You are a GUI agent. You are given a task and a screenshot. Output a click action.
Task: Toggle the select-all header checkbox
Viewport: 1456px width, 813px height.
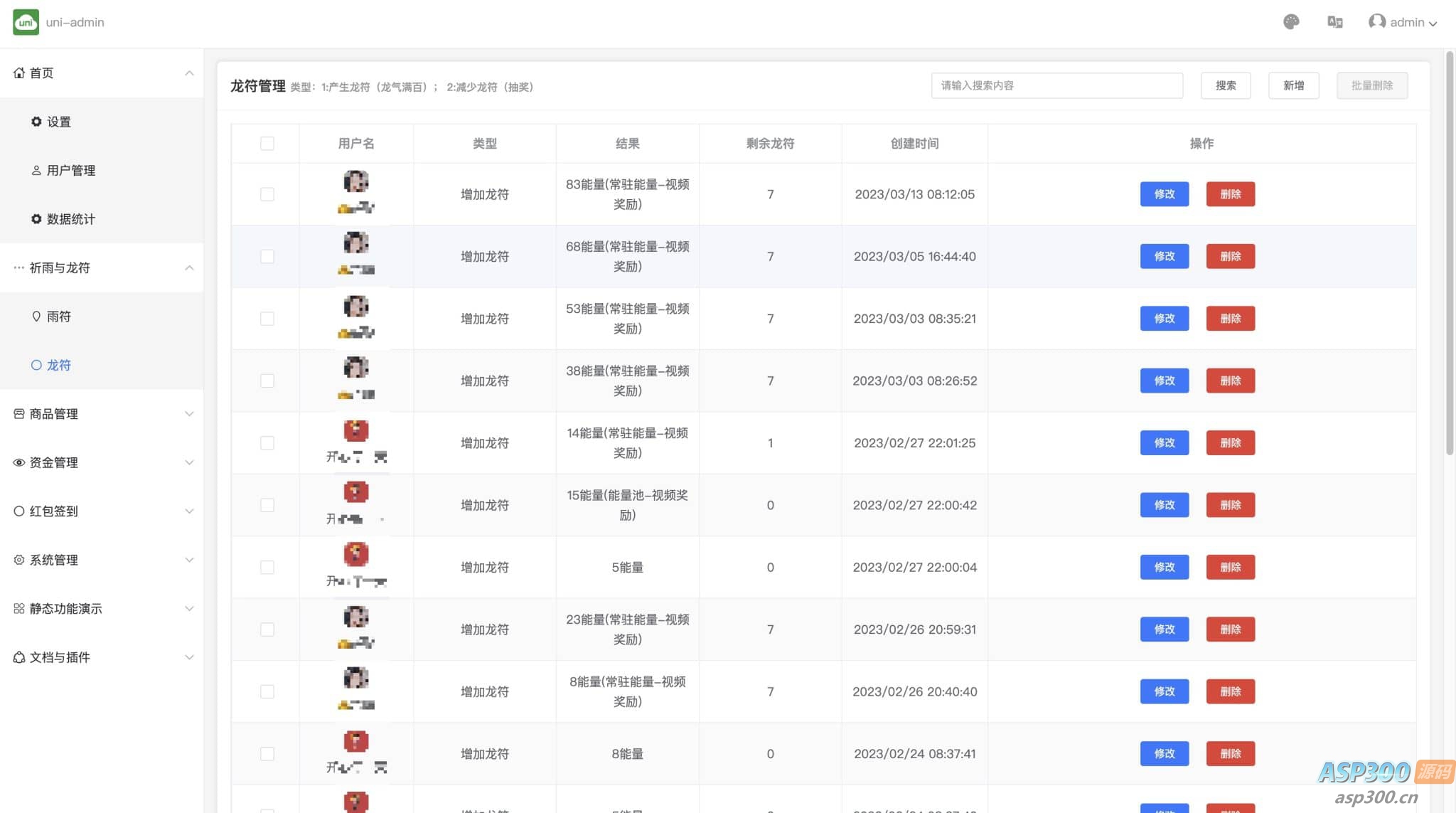pyautogui.click(x=267, y=144)
